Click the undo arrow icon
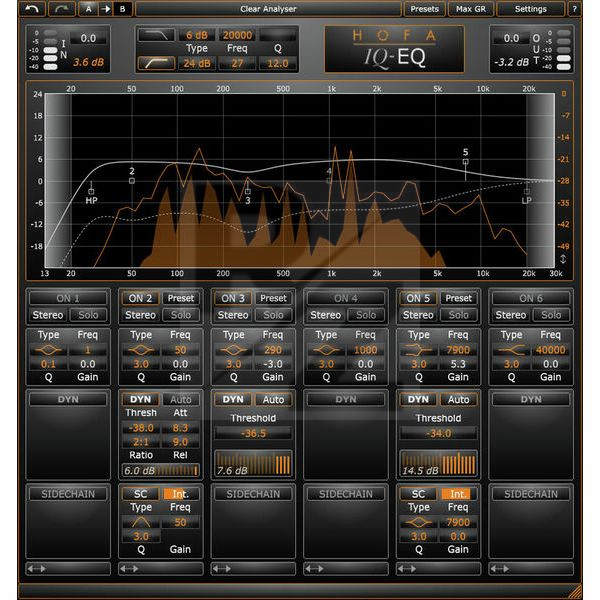Image resolution: width=600 pixels, height=600 pixels. tap(32, 9)
